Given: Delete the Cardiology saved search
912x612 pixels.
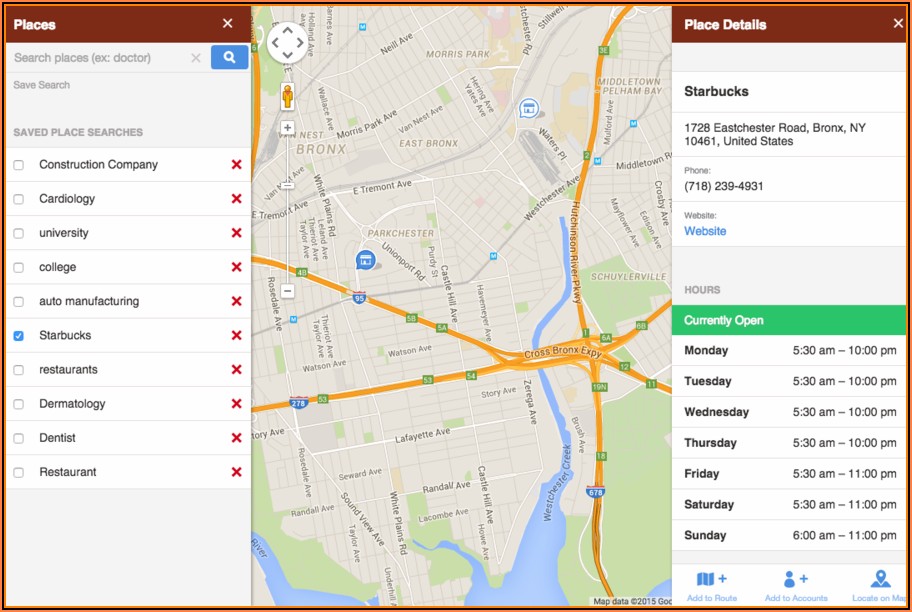Looking at the screenshot, I should (x=236, y=199).
